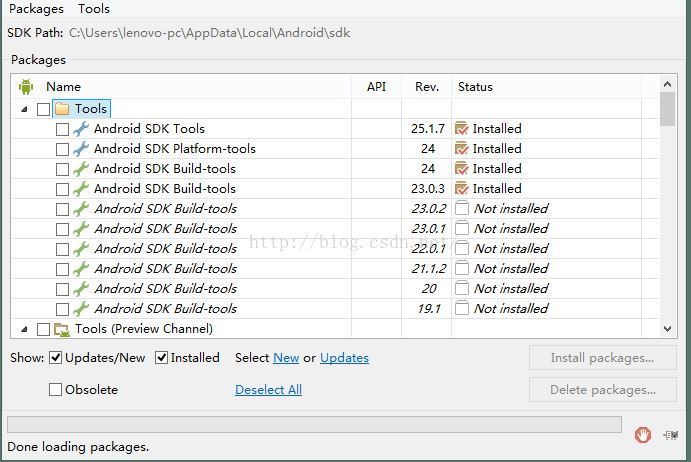691x462 pixels.
Task: Click Not installed icon for Build-tools 23.0.2
Action: [461, 208]
